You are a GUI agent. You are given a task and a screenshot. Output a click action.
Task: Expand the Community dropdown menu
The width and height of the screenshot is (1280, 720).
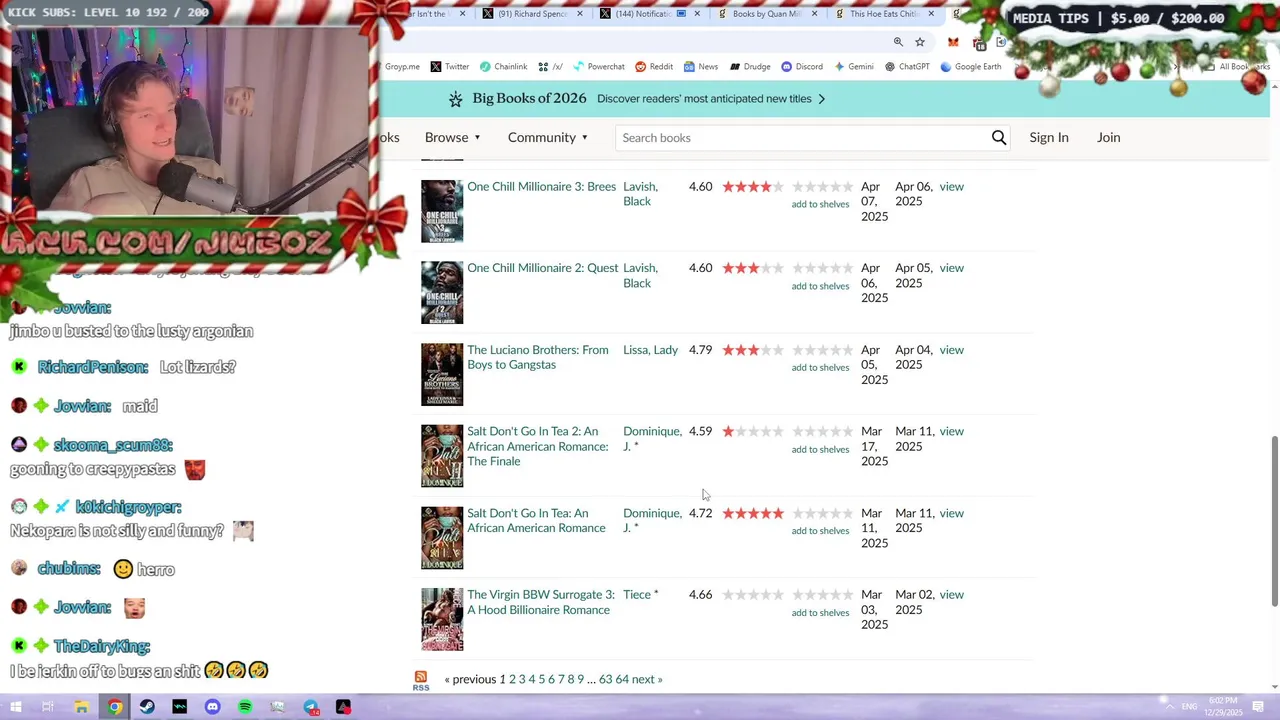point(548,137)
